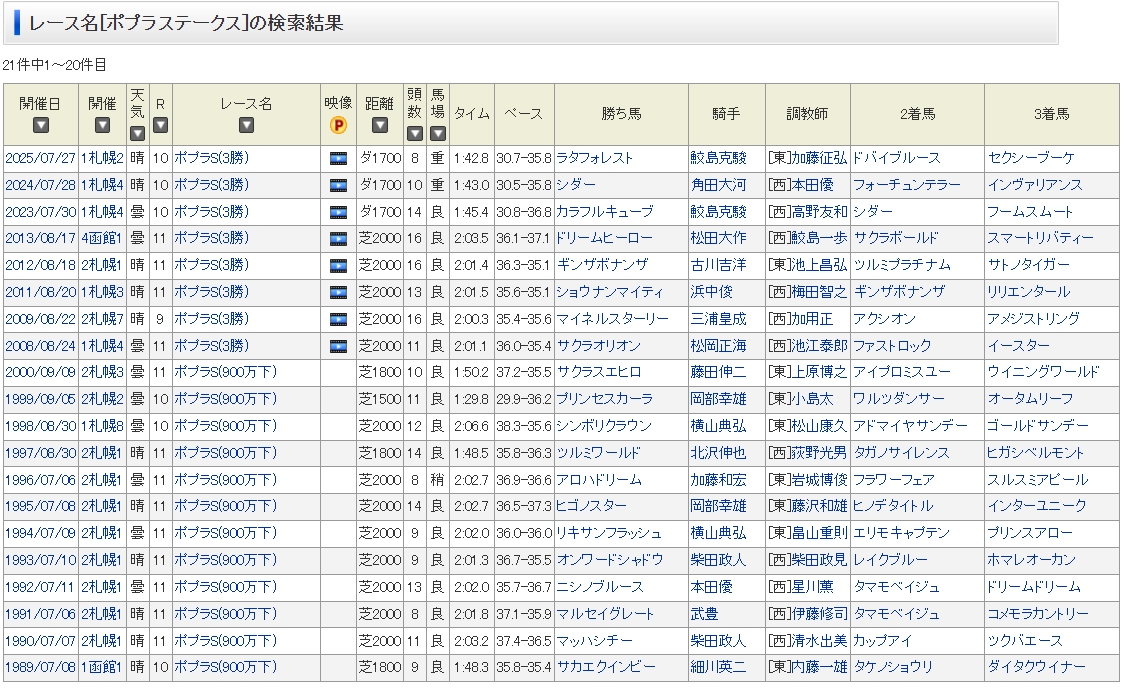Screen dimensions: 1128x690
Task: Open jockey 岡部幸雄 in 1995 row
Action: 719,506
